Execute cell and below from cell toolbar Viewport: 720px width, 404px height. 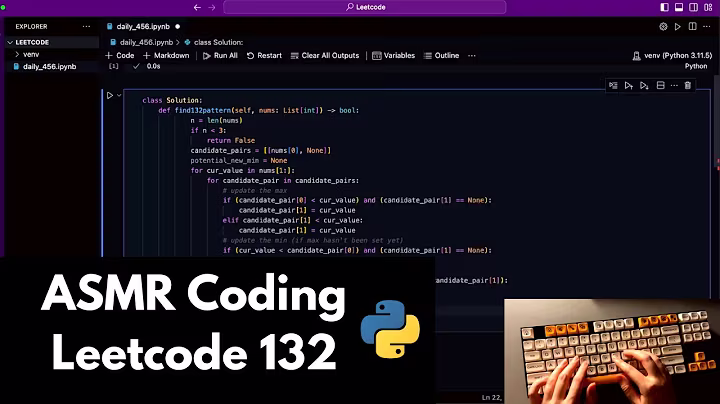click(644, 85)
